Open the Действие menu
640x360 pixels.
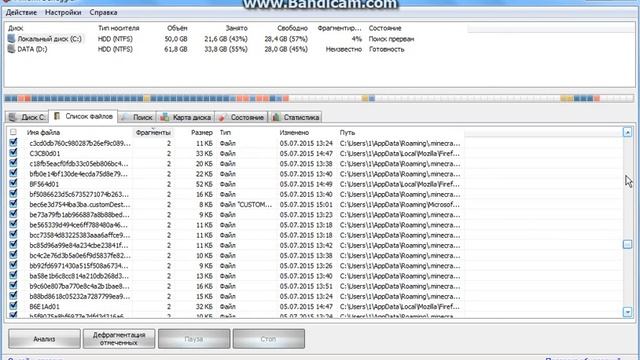point(21,13)
